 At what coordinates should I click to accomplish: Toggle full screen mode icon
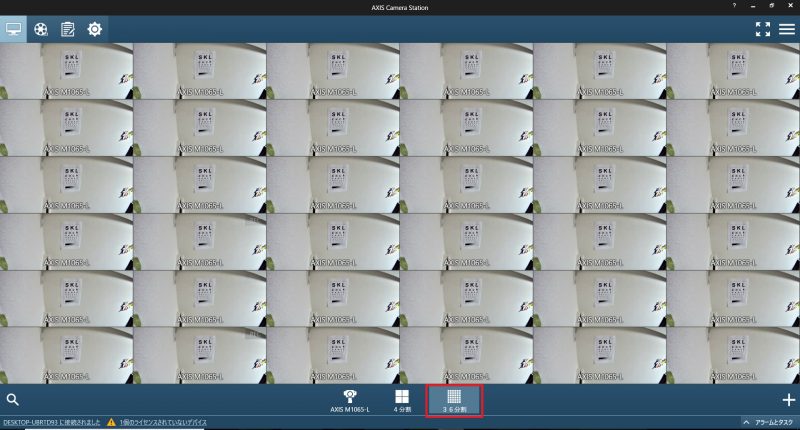pos(763,29)
